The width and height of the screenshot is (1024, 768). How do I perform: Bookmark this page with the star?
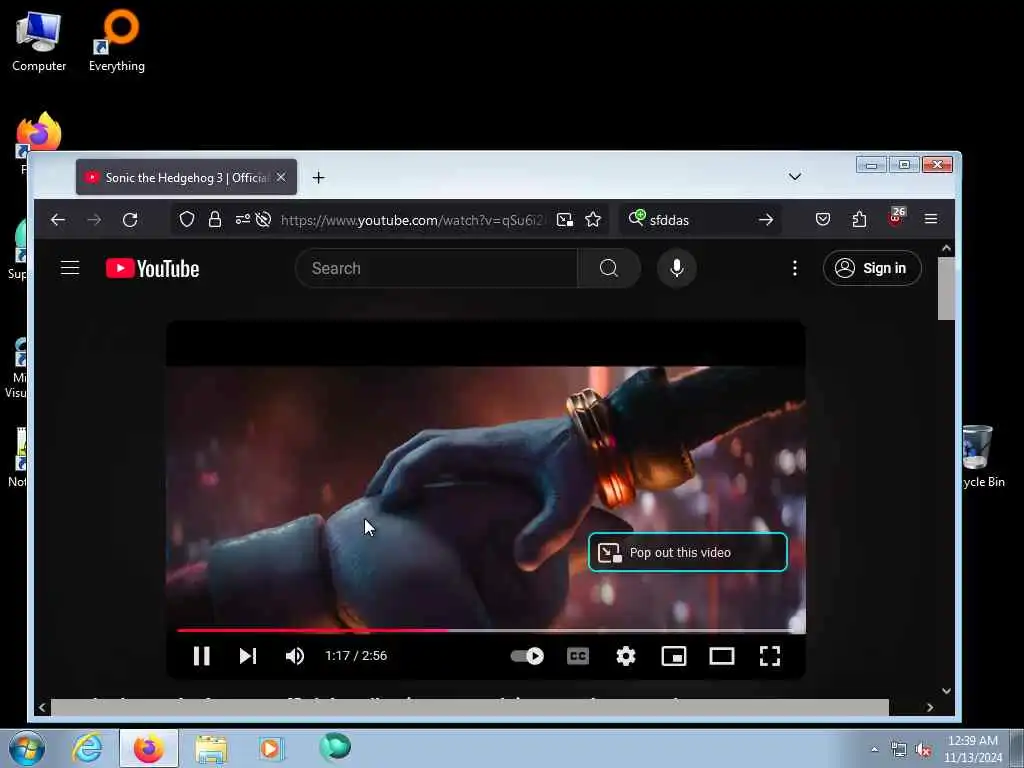tap(593, 219)
